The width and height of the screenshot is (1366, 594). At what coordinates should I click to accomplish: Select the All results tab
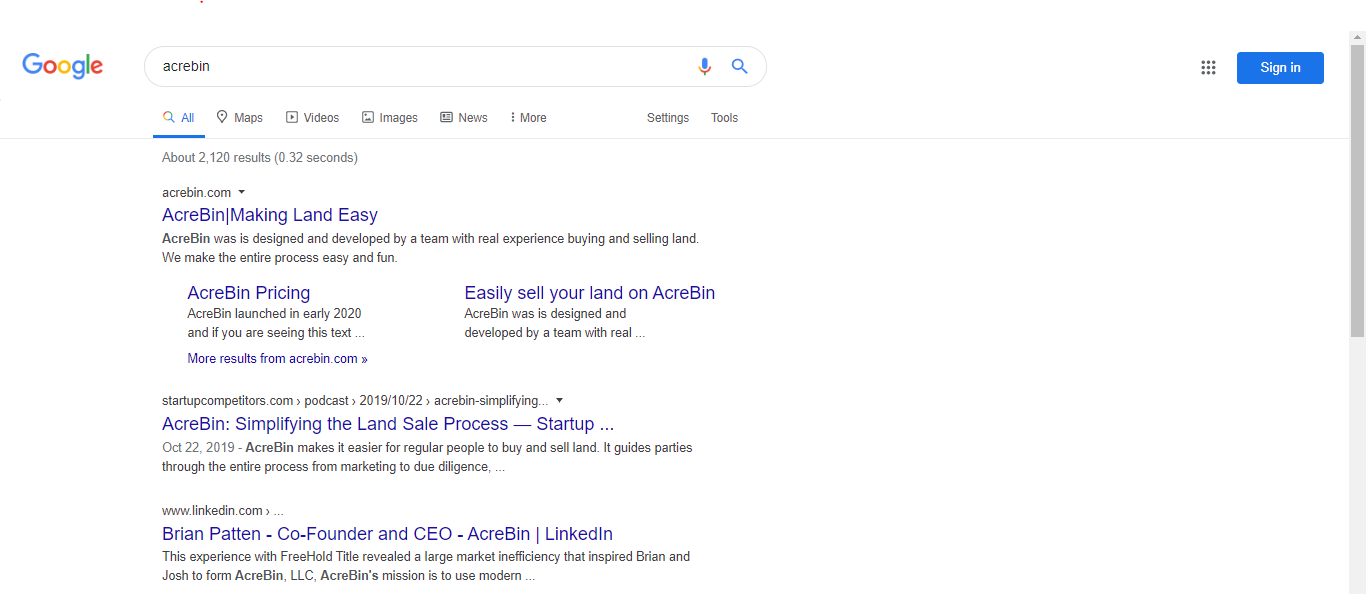point(179,118)
